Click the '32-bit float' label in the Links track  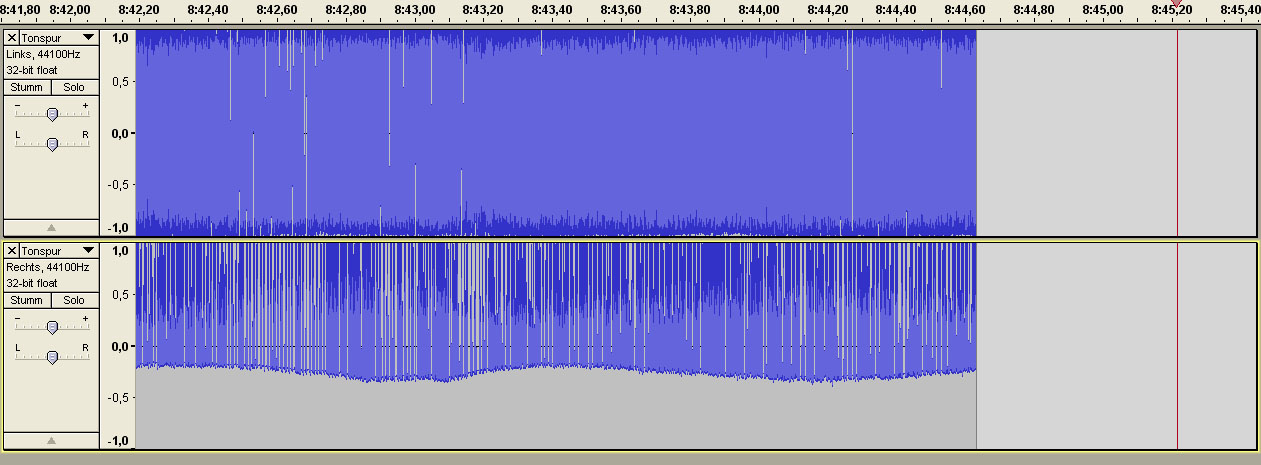point(30,70)
